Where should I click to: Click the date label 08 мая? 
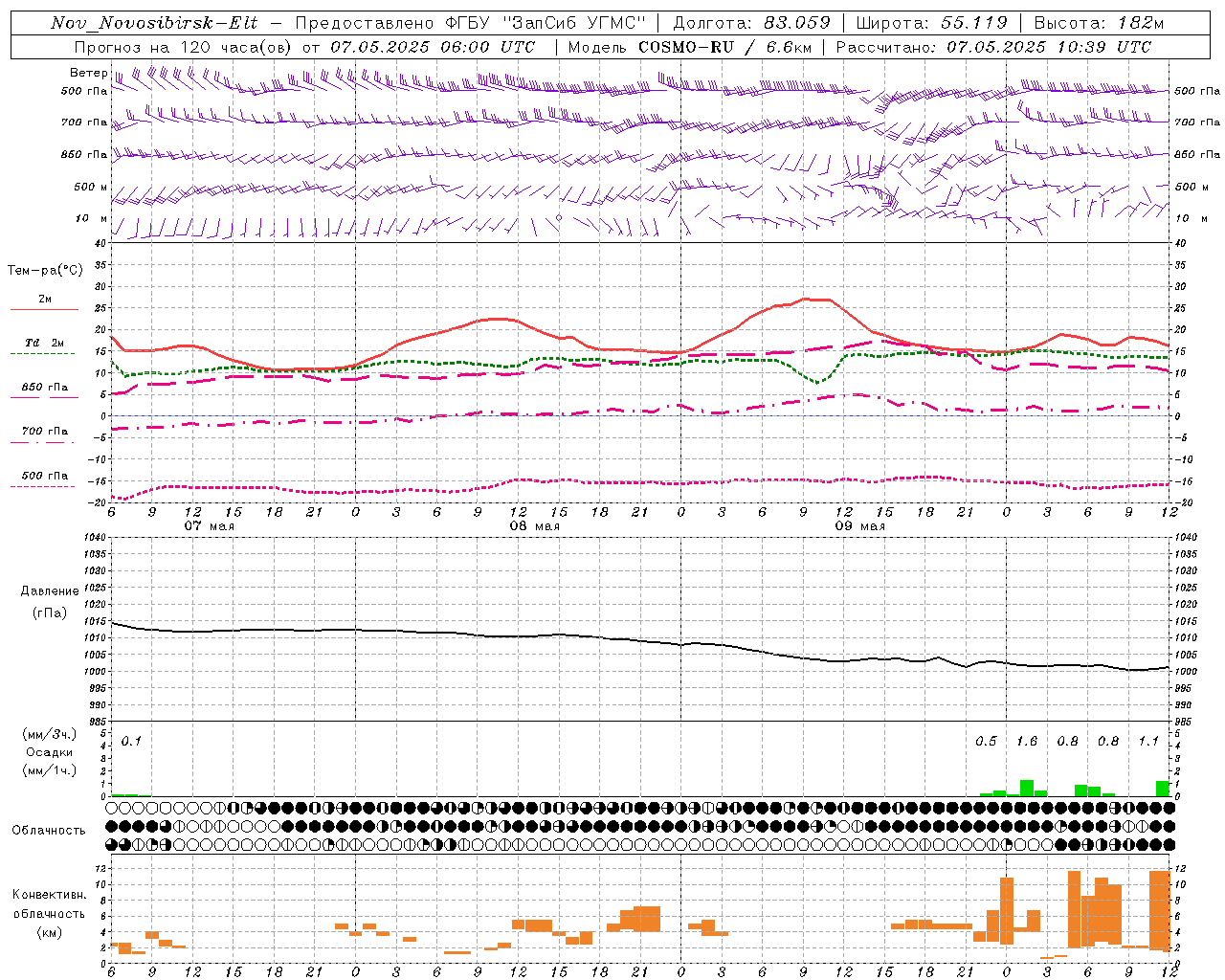pyautogui.click(x=535, y=526)
